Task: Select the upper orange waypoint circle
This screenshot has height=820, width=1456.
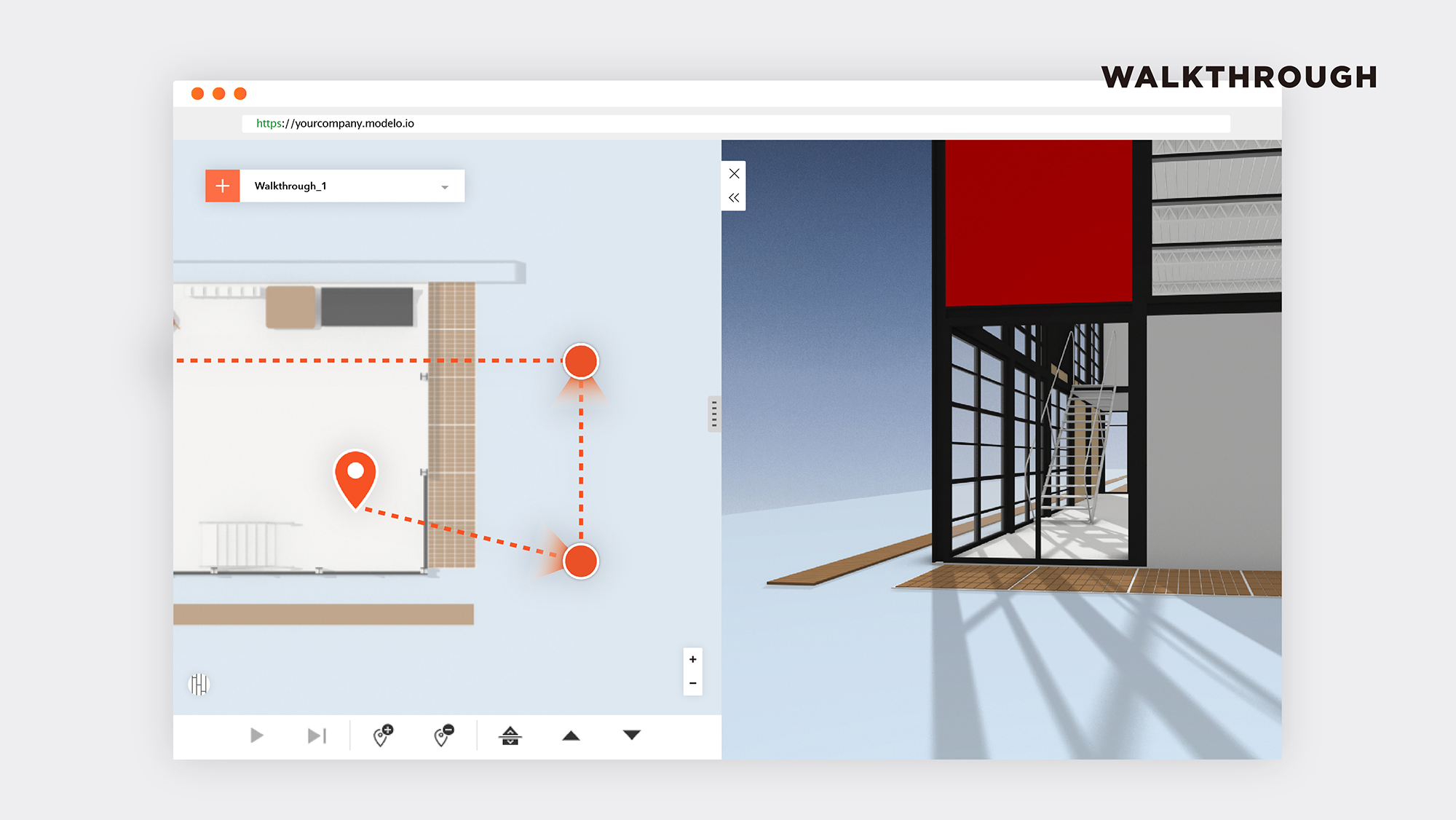Action: click(581, 361)
